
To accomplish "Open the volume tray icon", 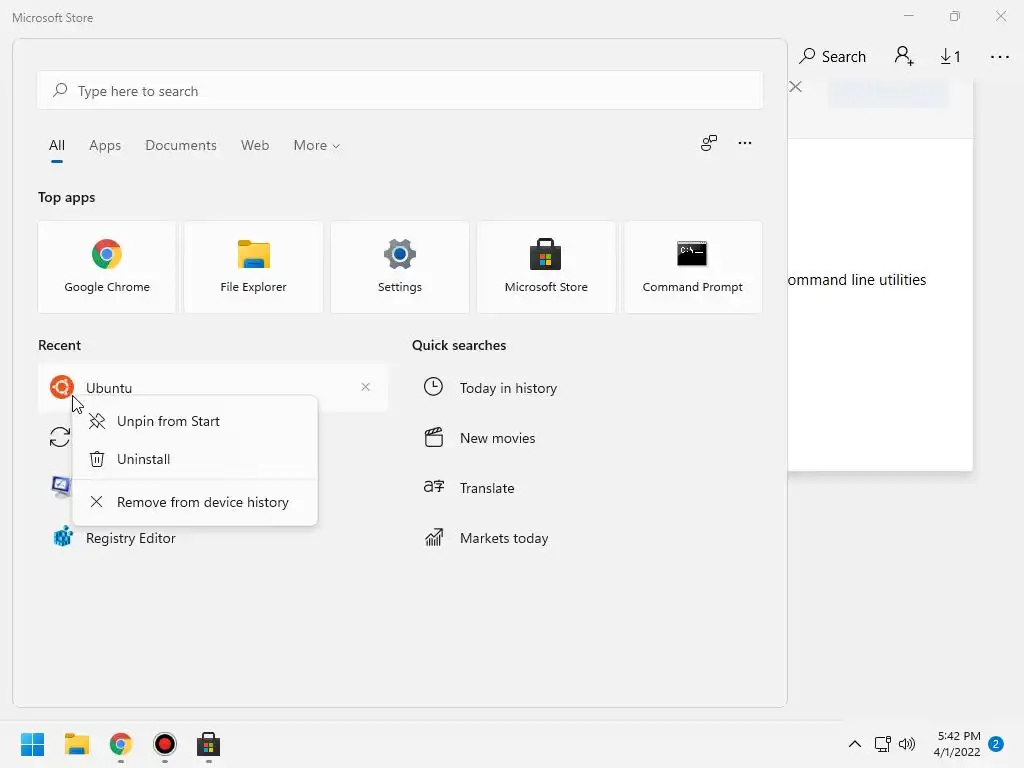I will (x=907, y=744).
